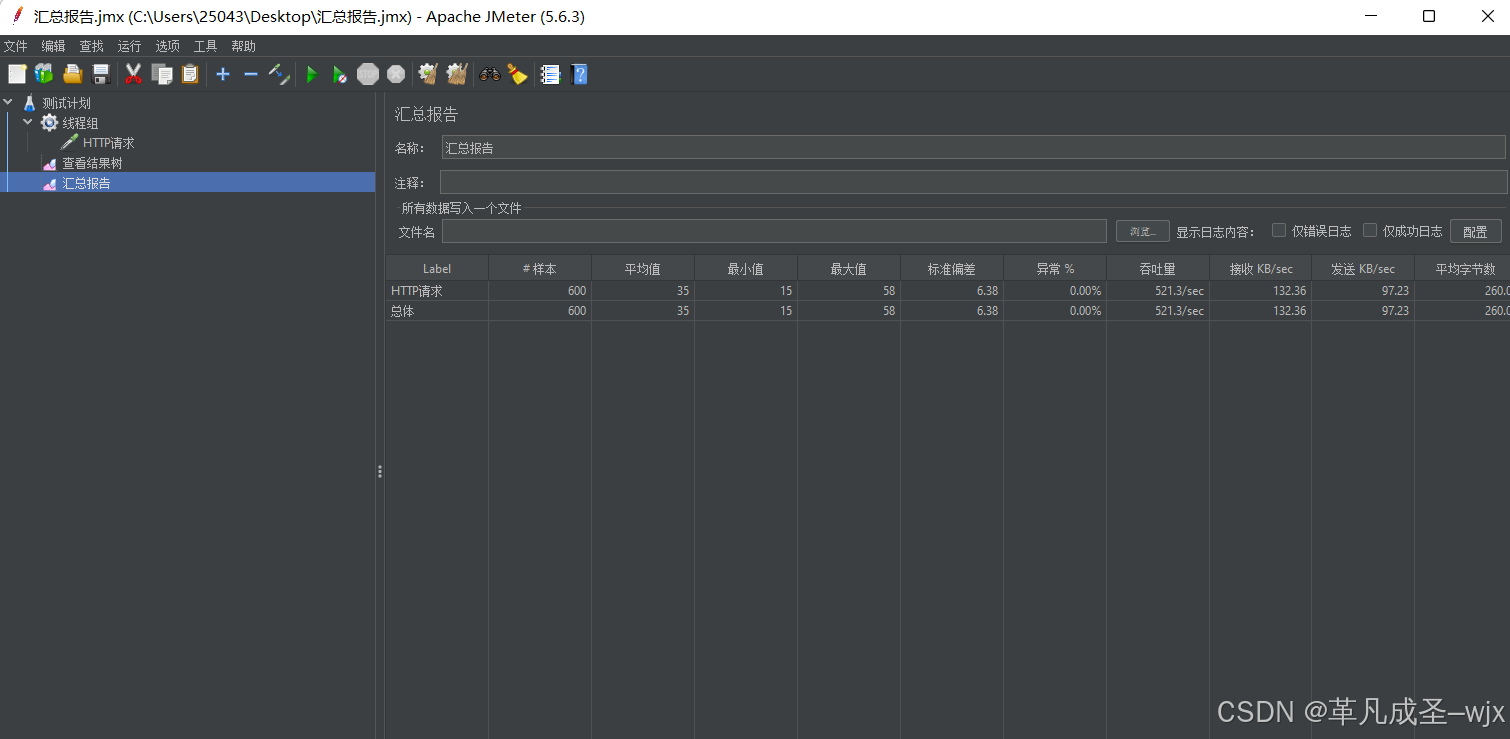The height and width of the screenshot is (739, 1510).
Task: Click 97.23 in the 总体 row
Action: click(1395, 311)
